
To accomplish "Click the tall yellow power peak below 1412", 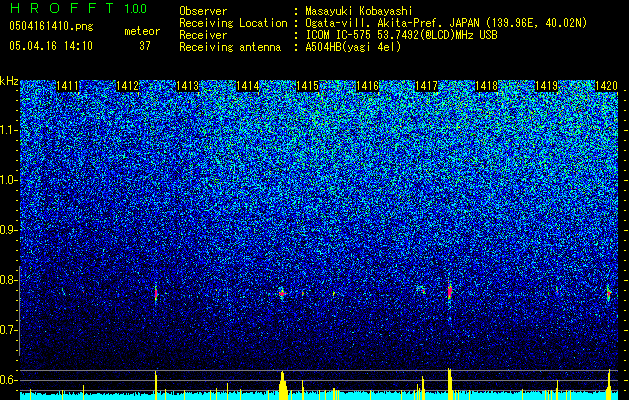I will [x=156, y=385].
